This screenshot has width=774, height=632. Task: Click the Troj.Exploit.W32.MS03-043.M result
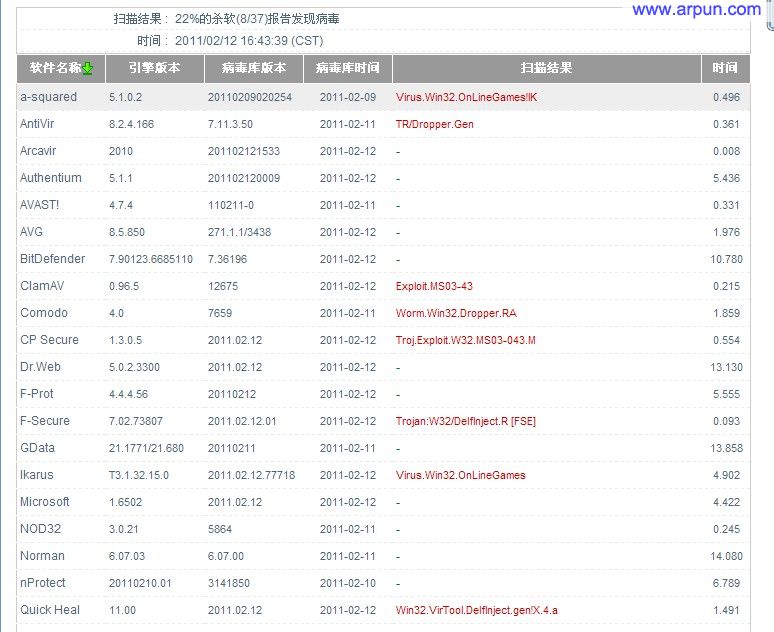click(x=465, y=340)
